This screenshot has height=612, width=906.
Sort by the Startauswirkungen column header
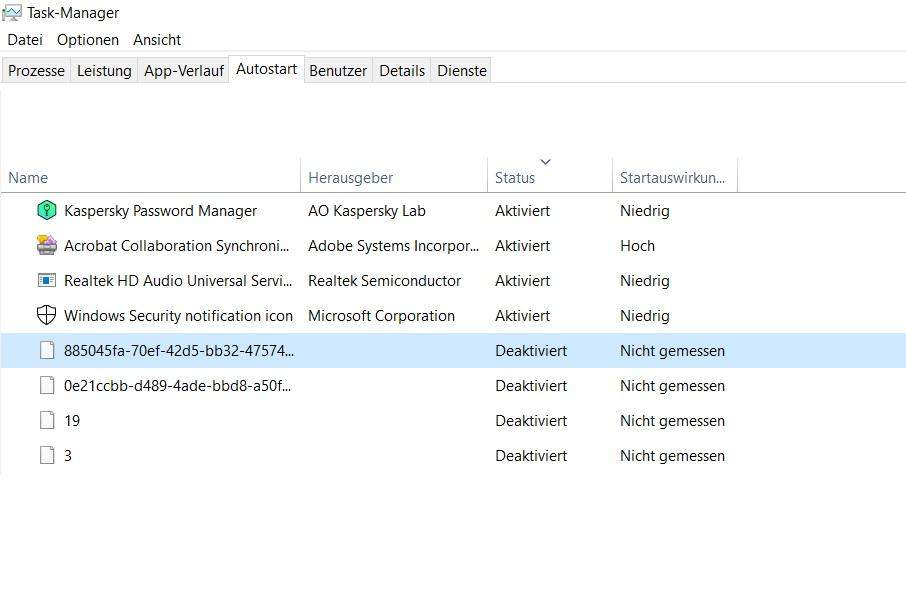click(x=675, y=177)
